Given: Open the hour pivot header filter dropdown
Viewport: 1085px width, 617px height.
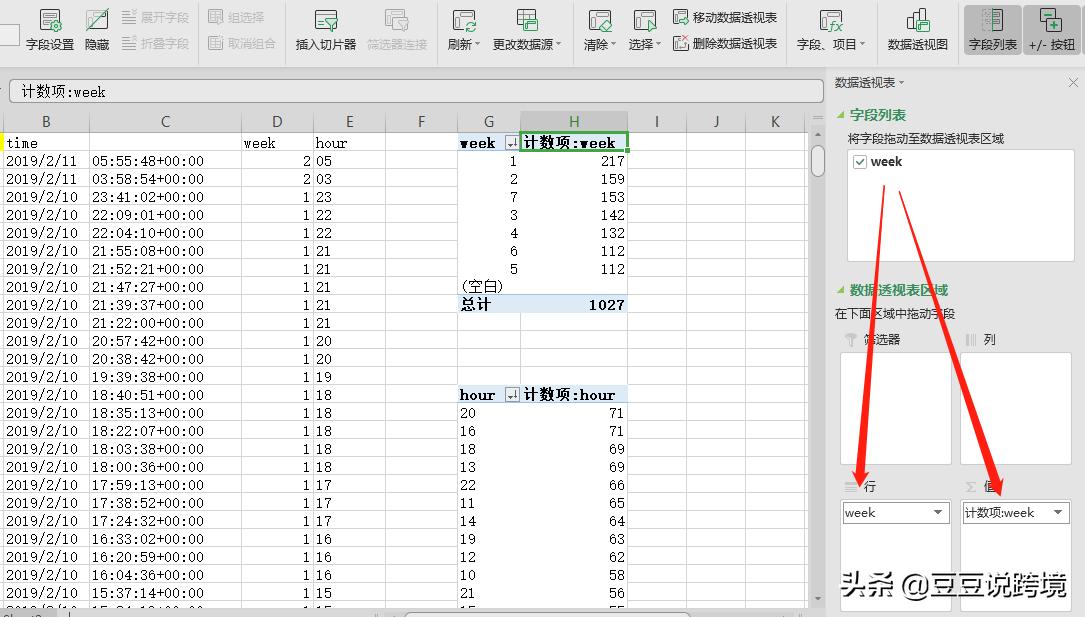Looking at the screenshot, I should click(x=511, y=396).
